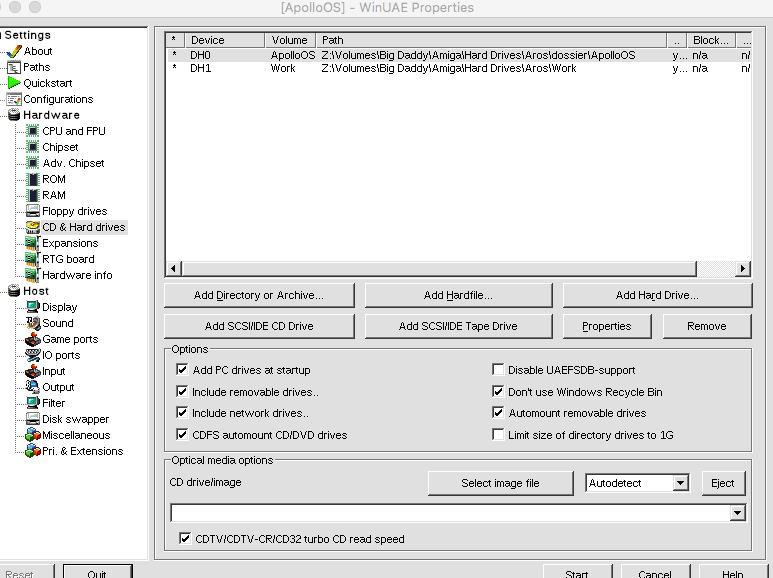Click the Output icon
The height and width of the screenshot is (578, 773).
(x=33, y=387)
